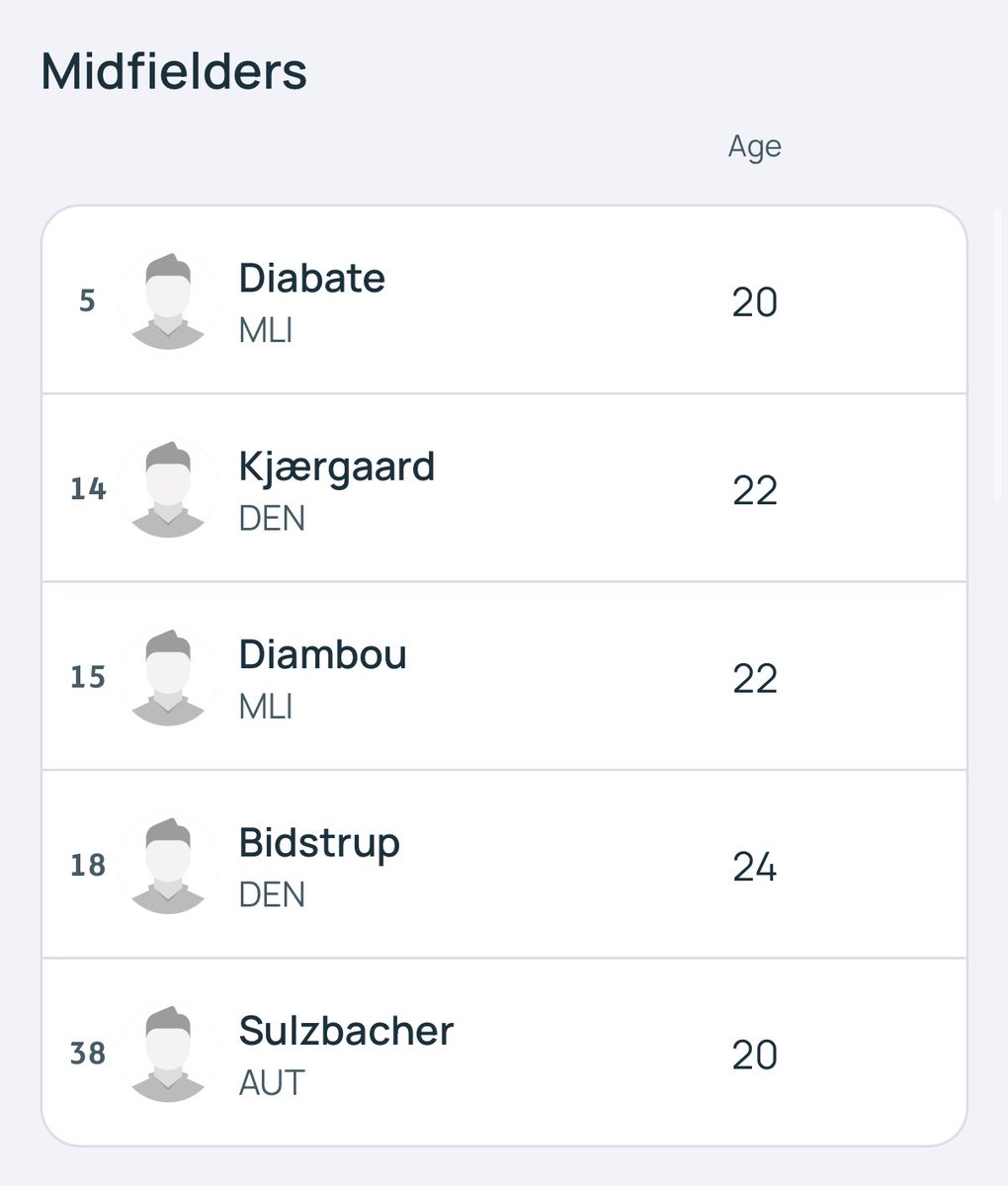Click AUT nationality under Sulzbacher
The image size is (1008, 1186).
(x=272, y=1083)
